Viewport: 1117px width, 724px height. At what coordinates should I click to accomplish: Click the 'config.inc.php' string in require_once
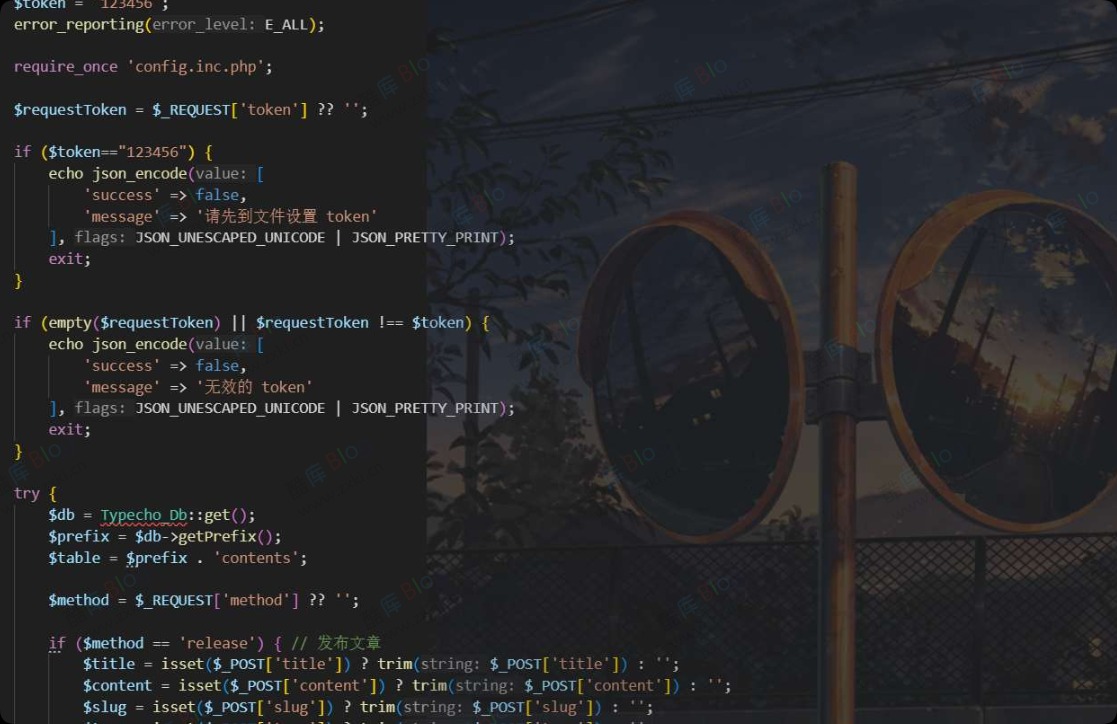point(198,66)
